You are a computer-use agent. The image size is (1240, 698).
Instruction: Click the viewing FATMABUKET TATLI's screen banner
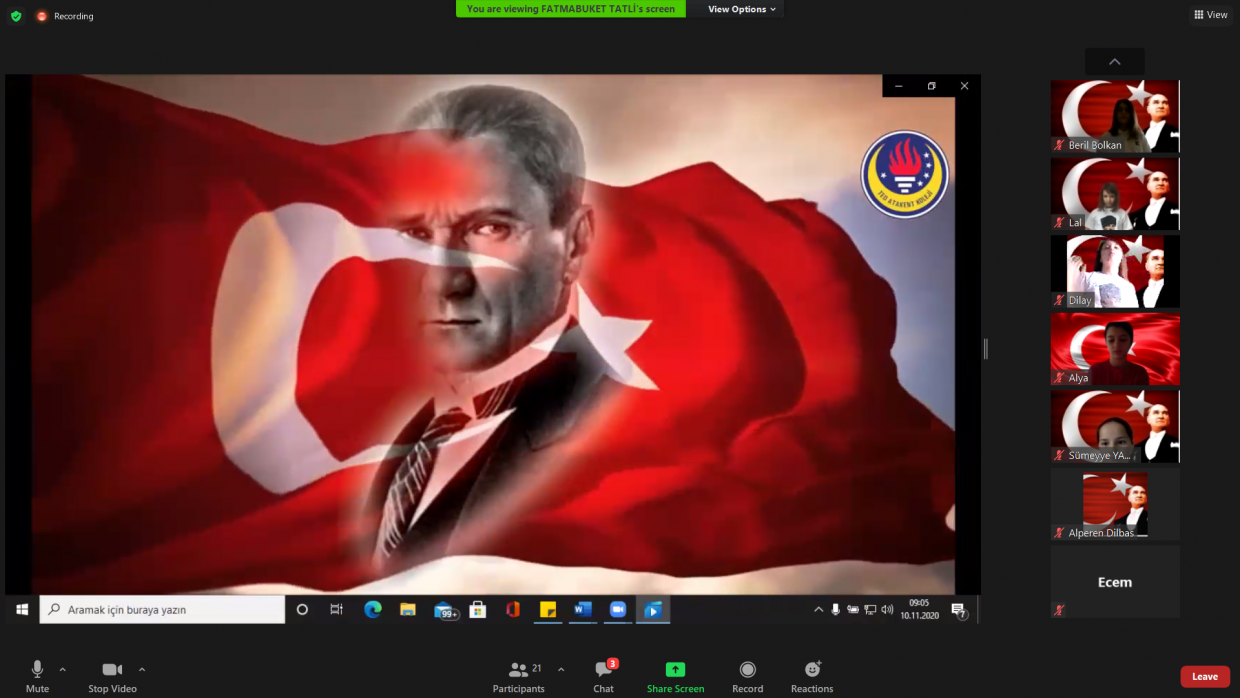click(571, 9)
